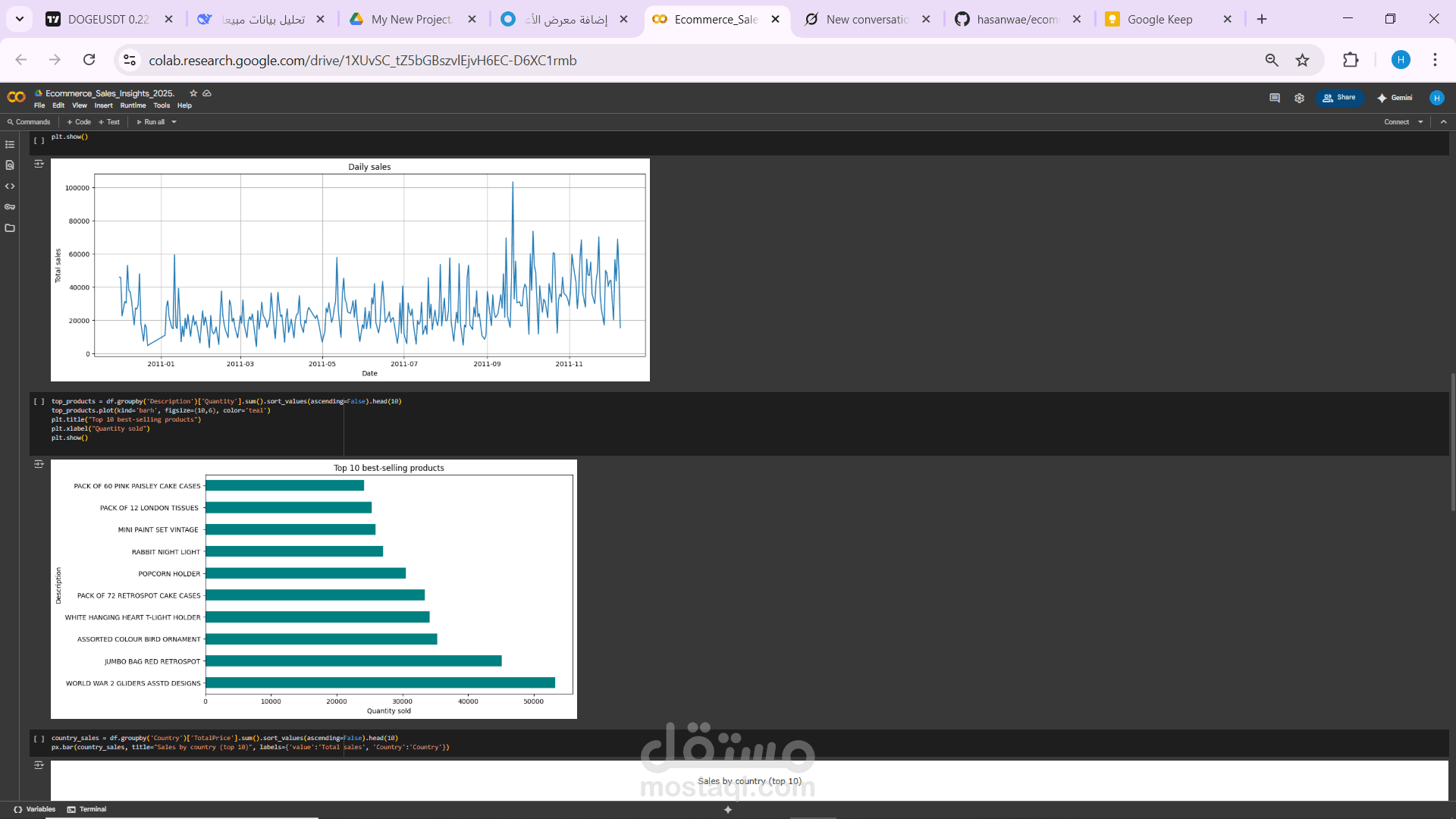Go back in browser history
Viewport: 1456px width, 819px height.
coord(21,60)
